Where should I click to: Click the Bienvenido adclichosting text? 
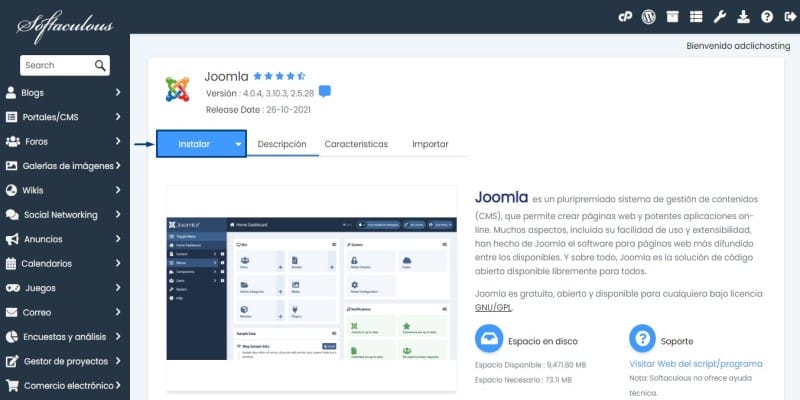tap(738, 46)
